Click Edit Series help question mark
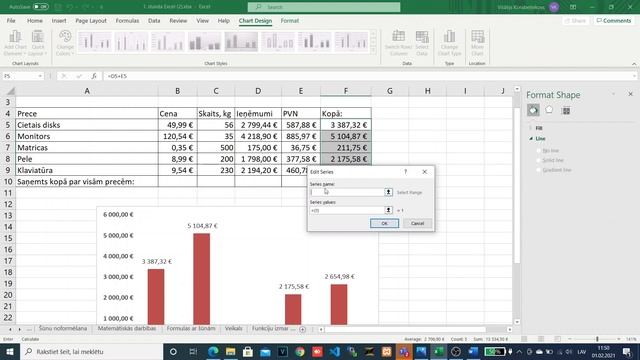The image size is (640, 360). (x=405, y=172)
